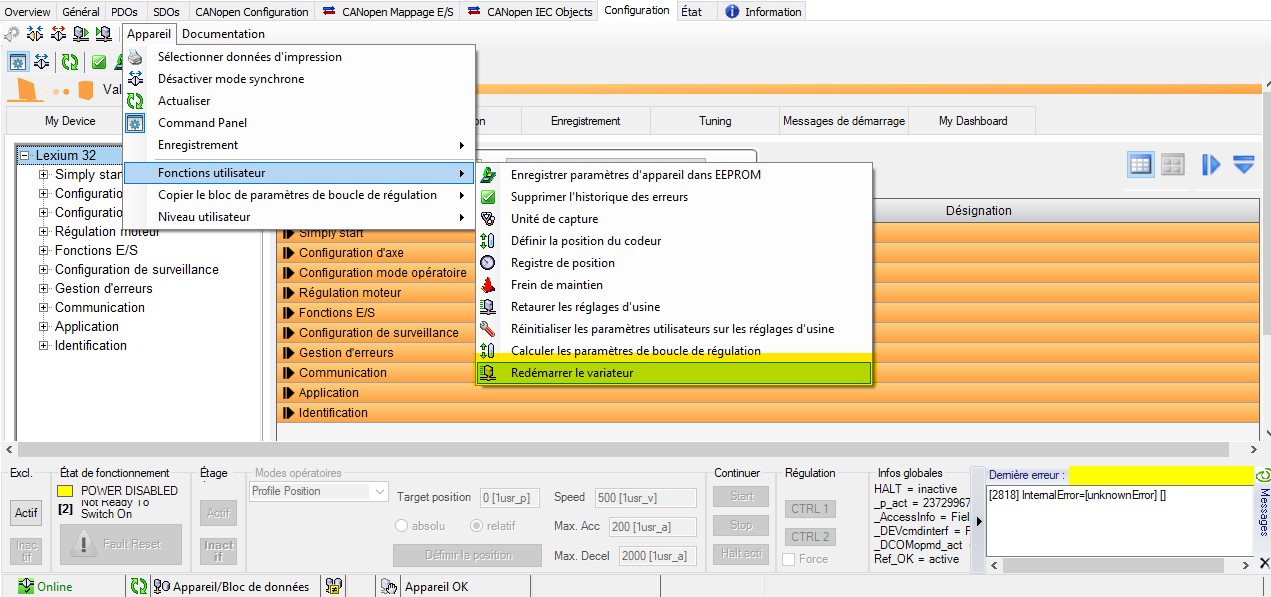Viewport: 1271px width, 597px height.
Task: Select the relatif radio button
Action: click(x=476, y=525)
